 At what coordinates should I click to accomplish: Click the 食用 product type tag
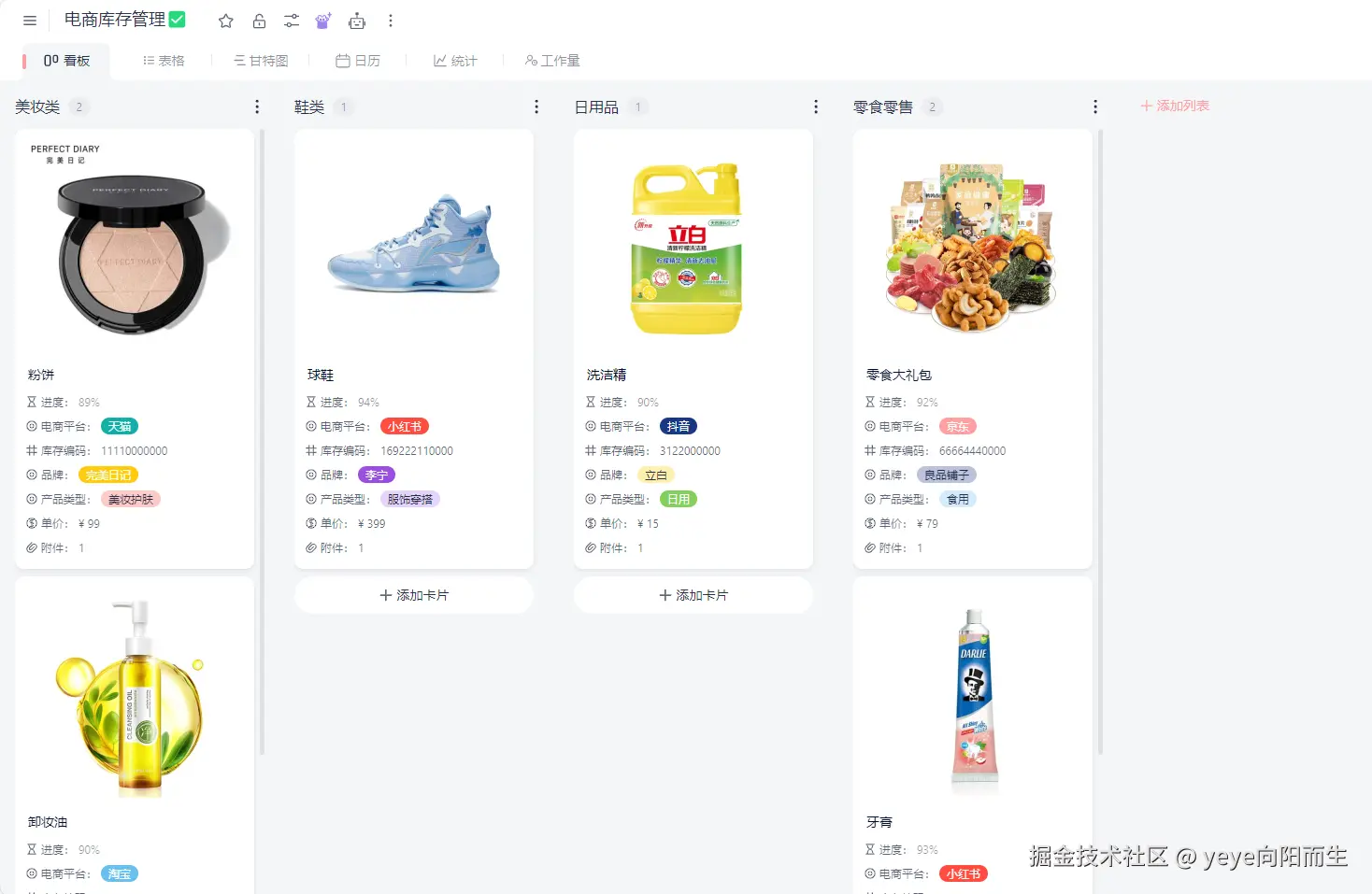[x=958, y=499]
